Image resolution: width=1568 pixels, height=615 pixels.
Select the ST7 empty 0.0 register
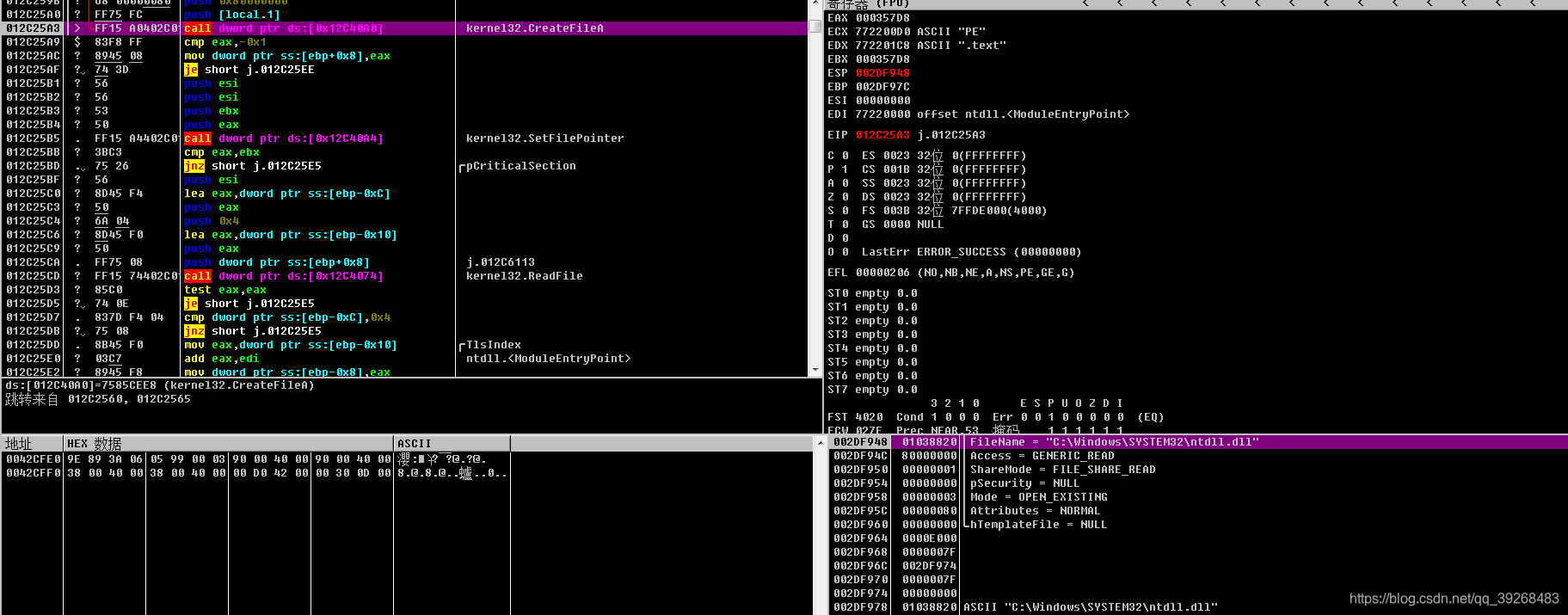pos(873,390)
